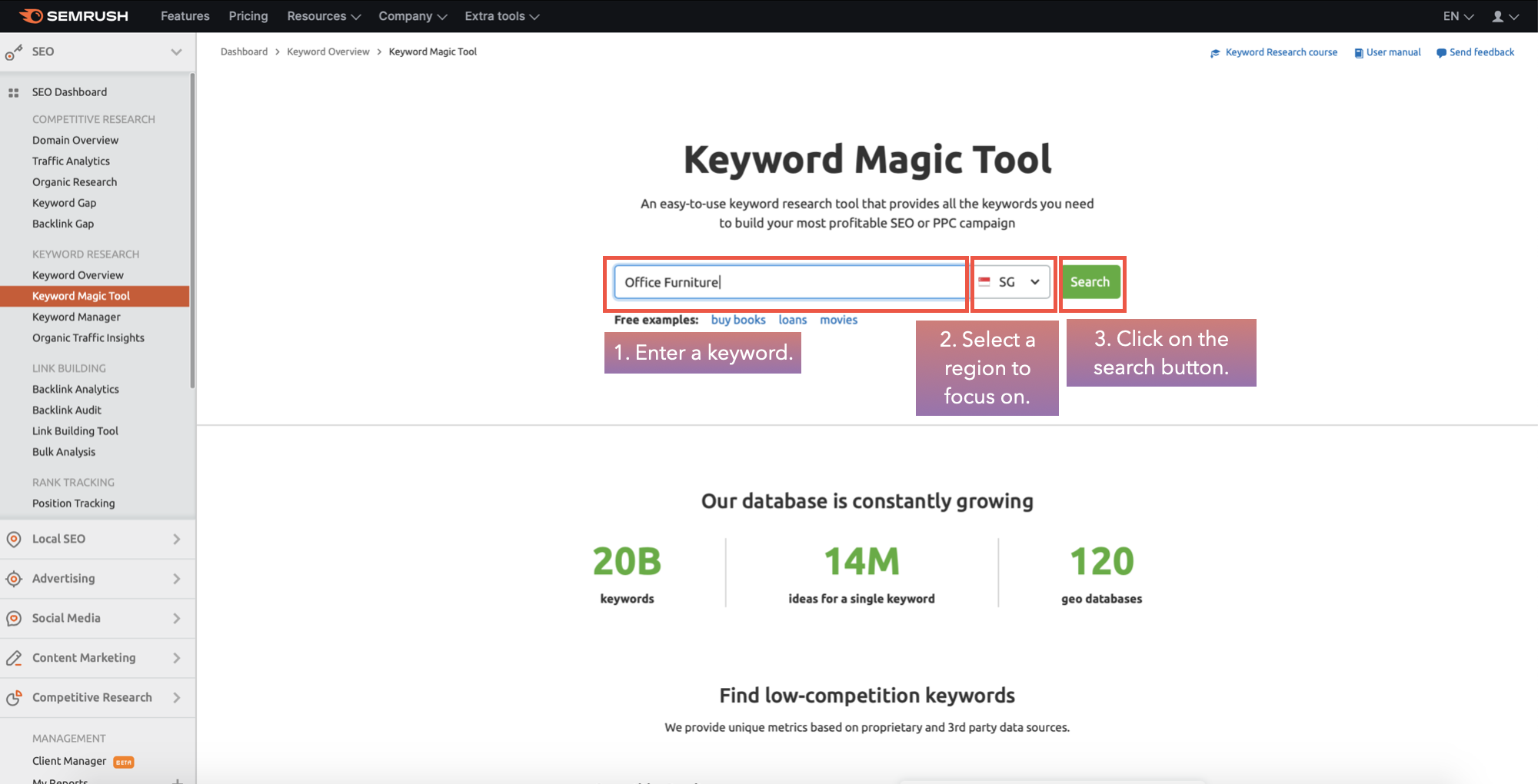Click the sidebar scrollbar
Viewport: 1538px width, 784px height.
(x=192, y=231)
